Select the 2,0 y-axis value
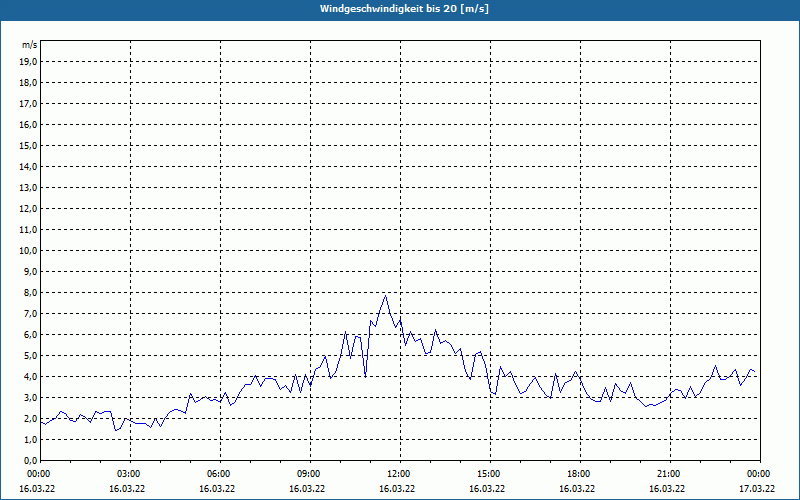 pyautogui.click(x=30, y=419)
